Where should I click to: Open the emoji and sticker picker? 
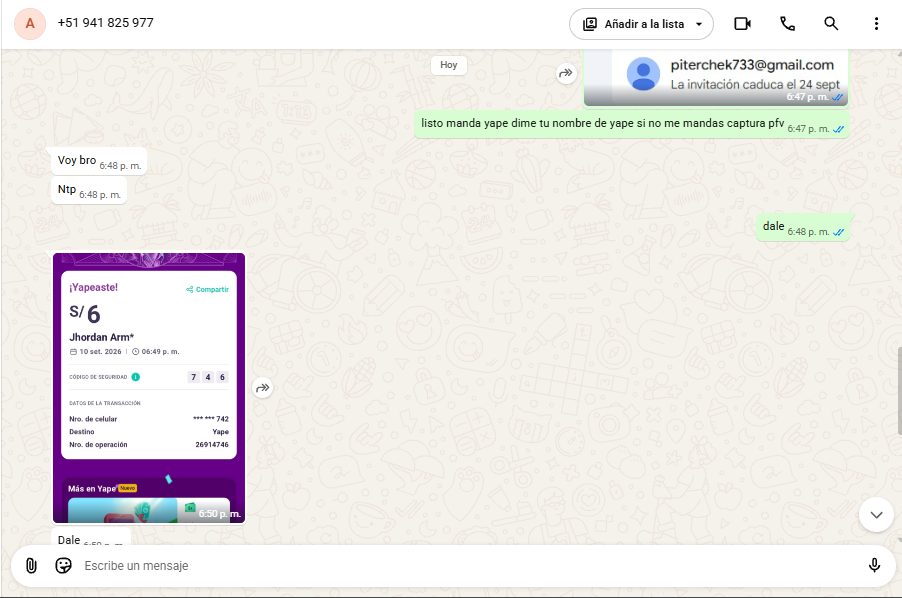click(63, 566)
